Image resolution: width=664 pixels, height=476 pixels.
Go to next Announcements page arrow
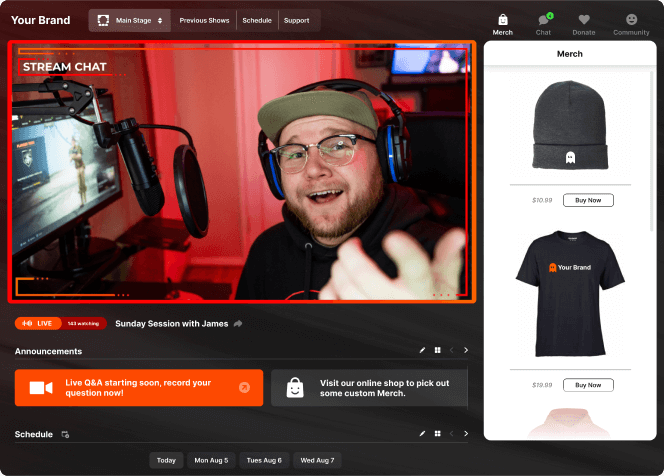(466, 351)
